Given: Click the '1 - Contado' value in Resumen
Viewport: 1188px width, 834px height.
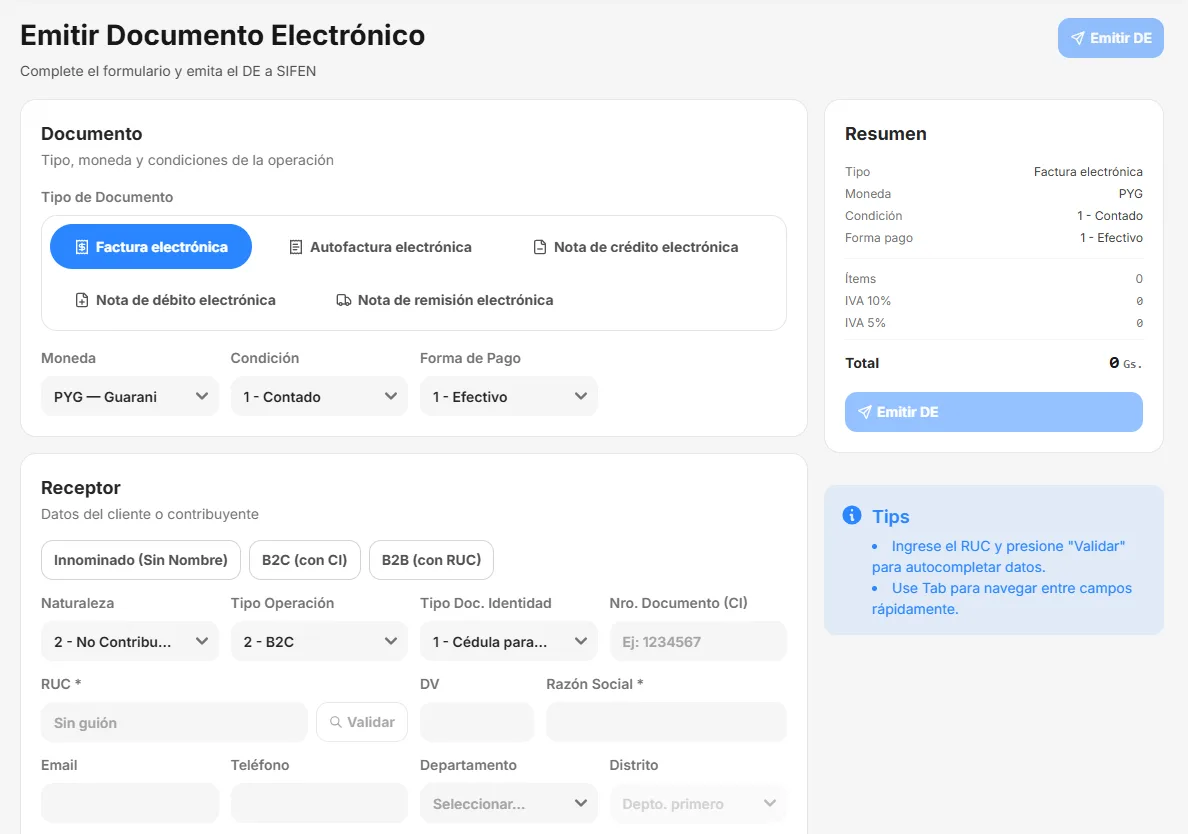Looking at the screenshot, I should (x=1109, y=216).
